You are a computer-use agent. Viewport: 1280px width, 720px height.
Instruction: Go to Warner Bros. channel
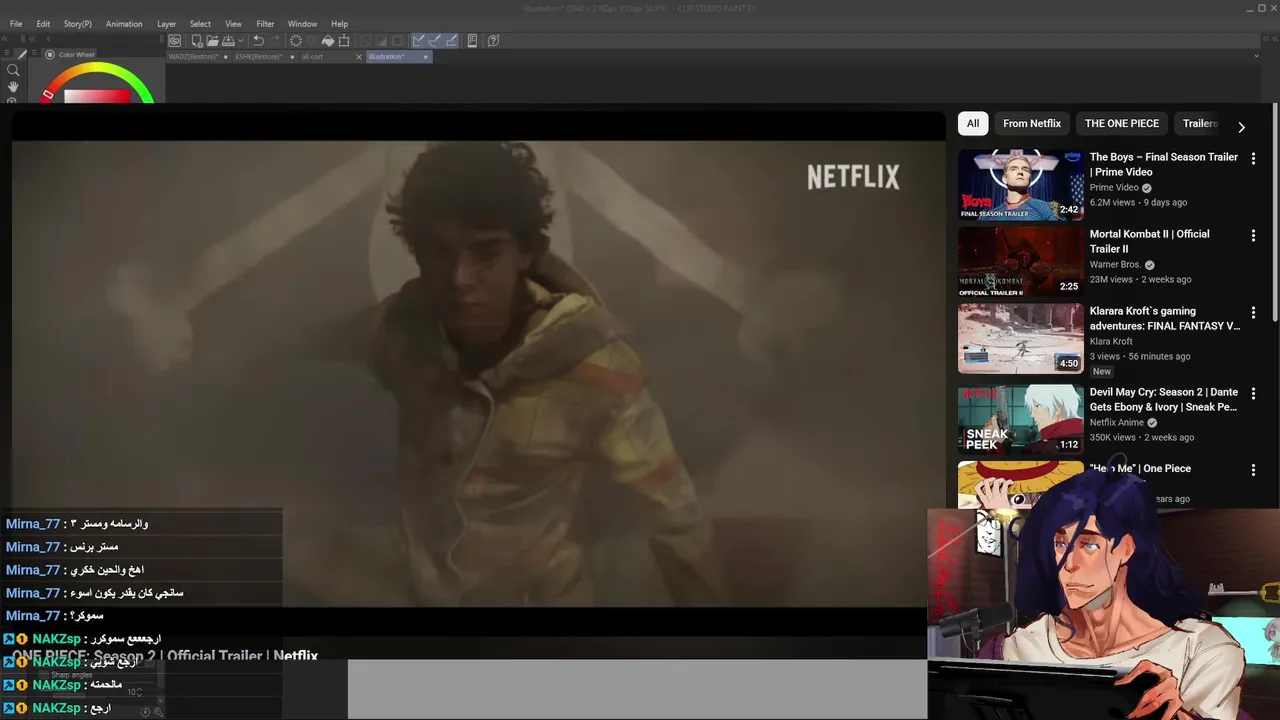1115,265
